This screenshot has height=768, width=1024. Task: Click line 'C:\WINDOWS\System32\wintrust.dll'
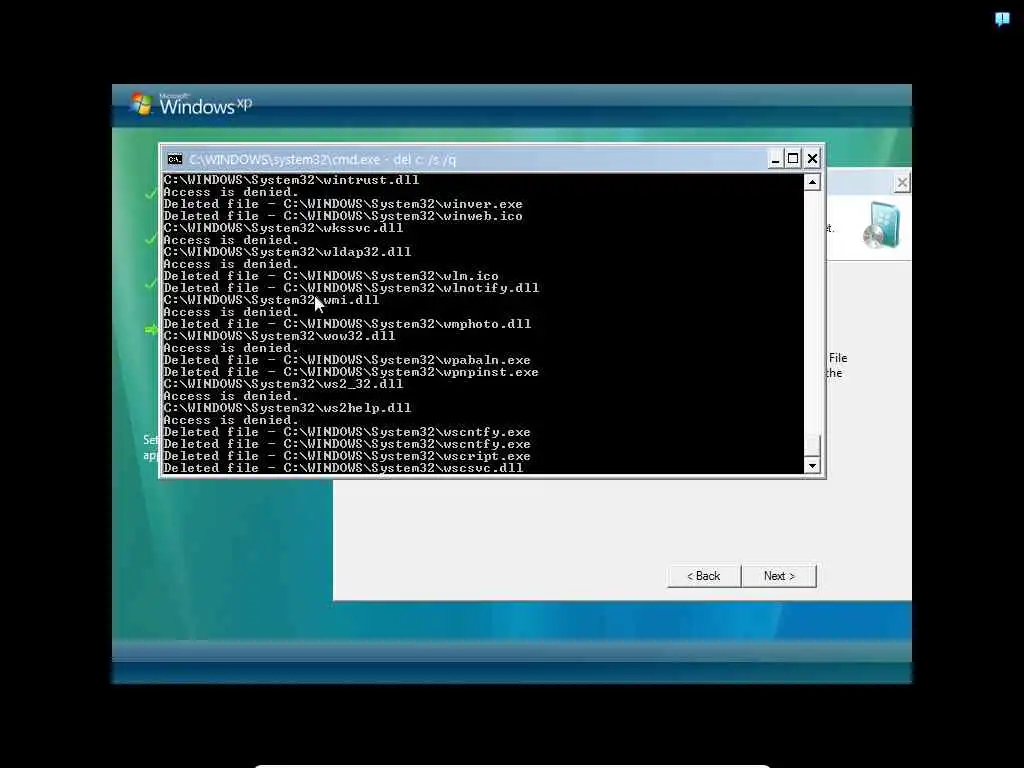click(291, 180)
